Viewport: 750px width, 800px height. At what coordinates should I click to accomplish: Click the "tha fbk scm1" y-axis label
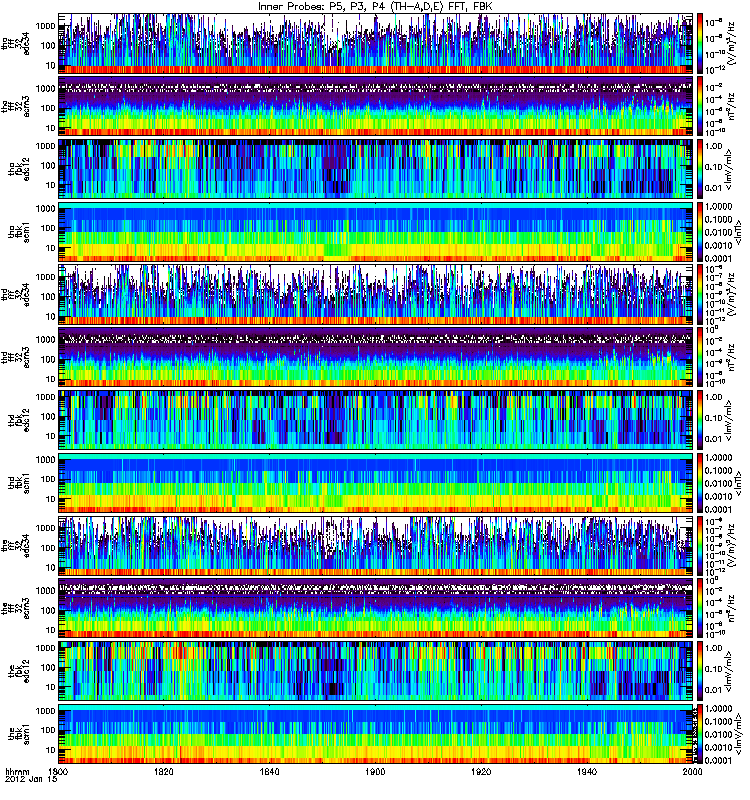click(x=19, y=232)
